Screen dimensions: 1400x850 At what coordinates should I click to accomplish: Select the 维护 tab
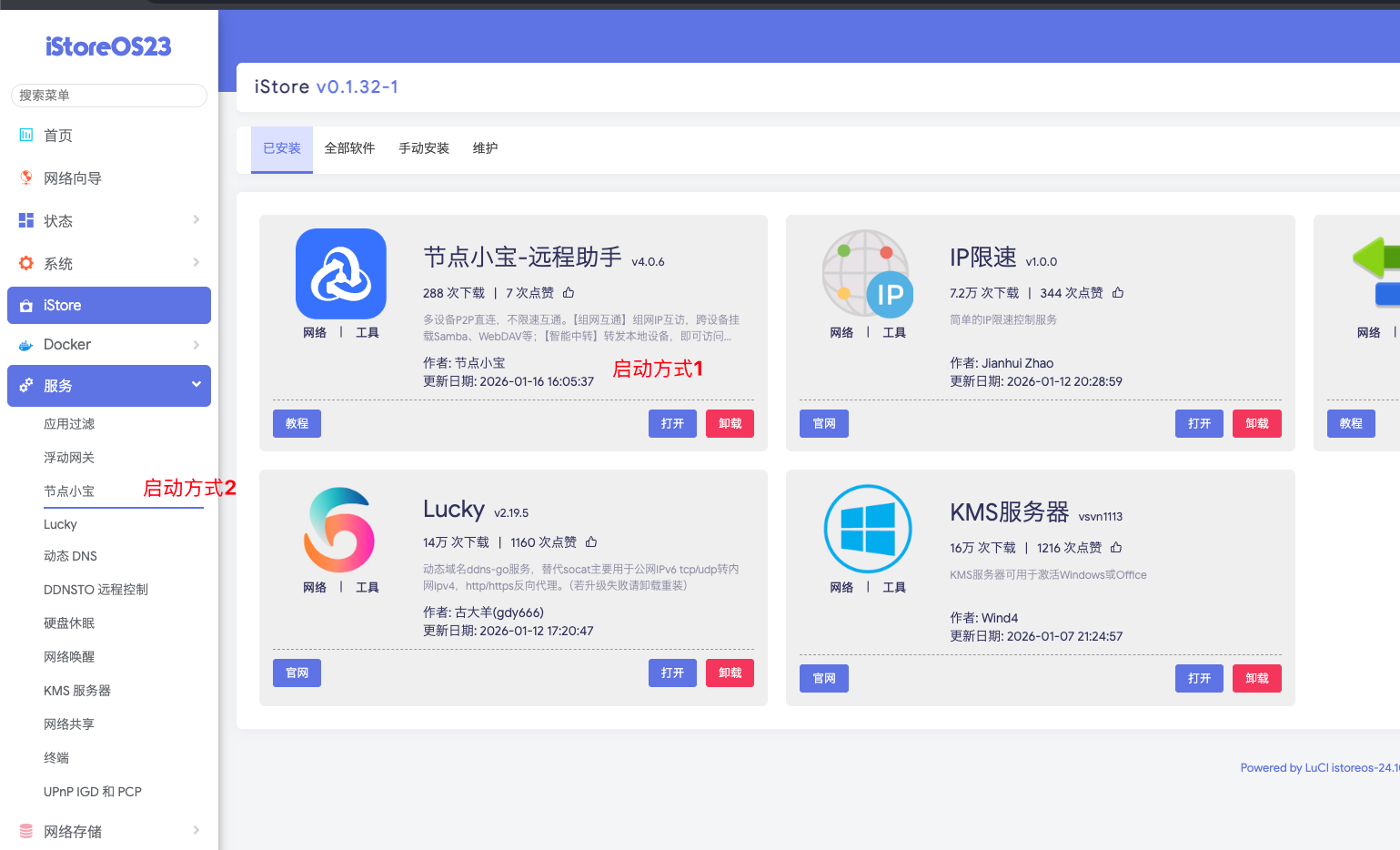(x=485, y=148)
